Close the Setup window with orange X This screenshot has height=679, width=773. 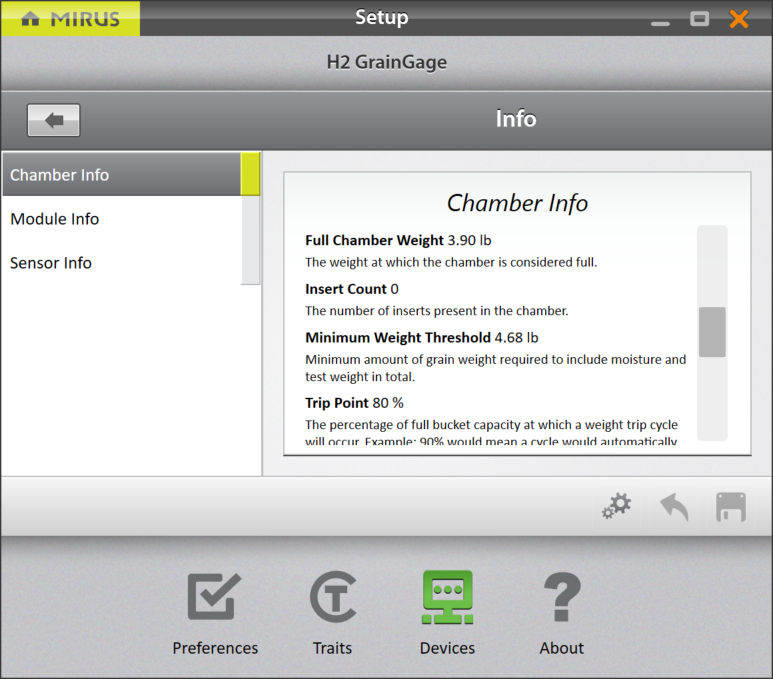pos(739,19)
